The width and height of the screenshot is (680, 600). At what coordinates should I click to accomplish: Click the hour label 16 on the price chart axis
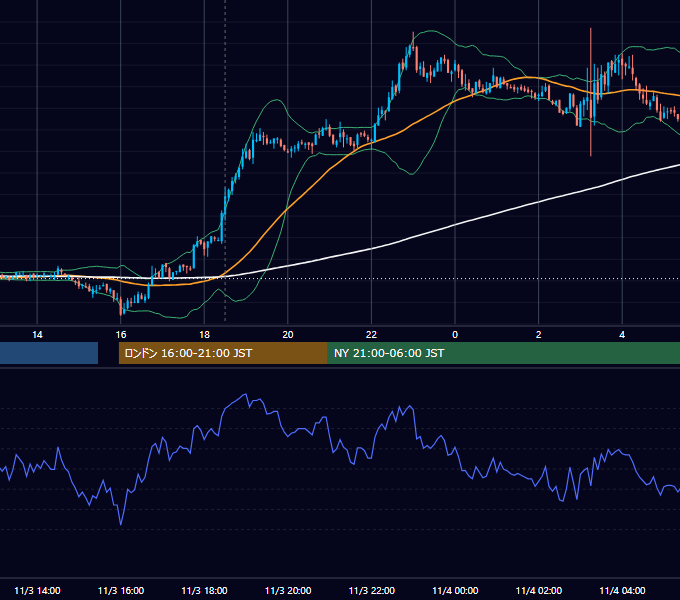click(x=121, y=335)
